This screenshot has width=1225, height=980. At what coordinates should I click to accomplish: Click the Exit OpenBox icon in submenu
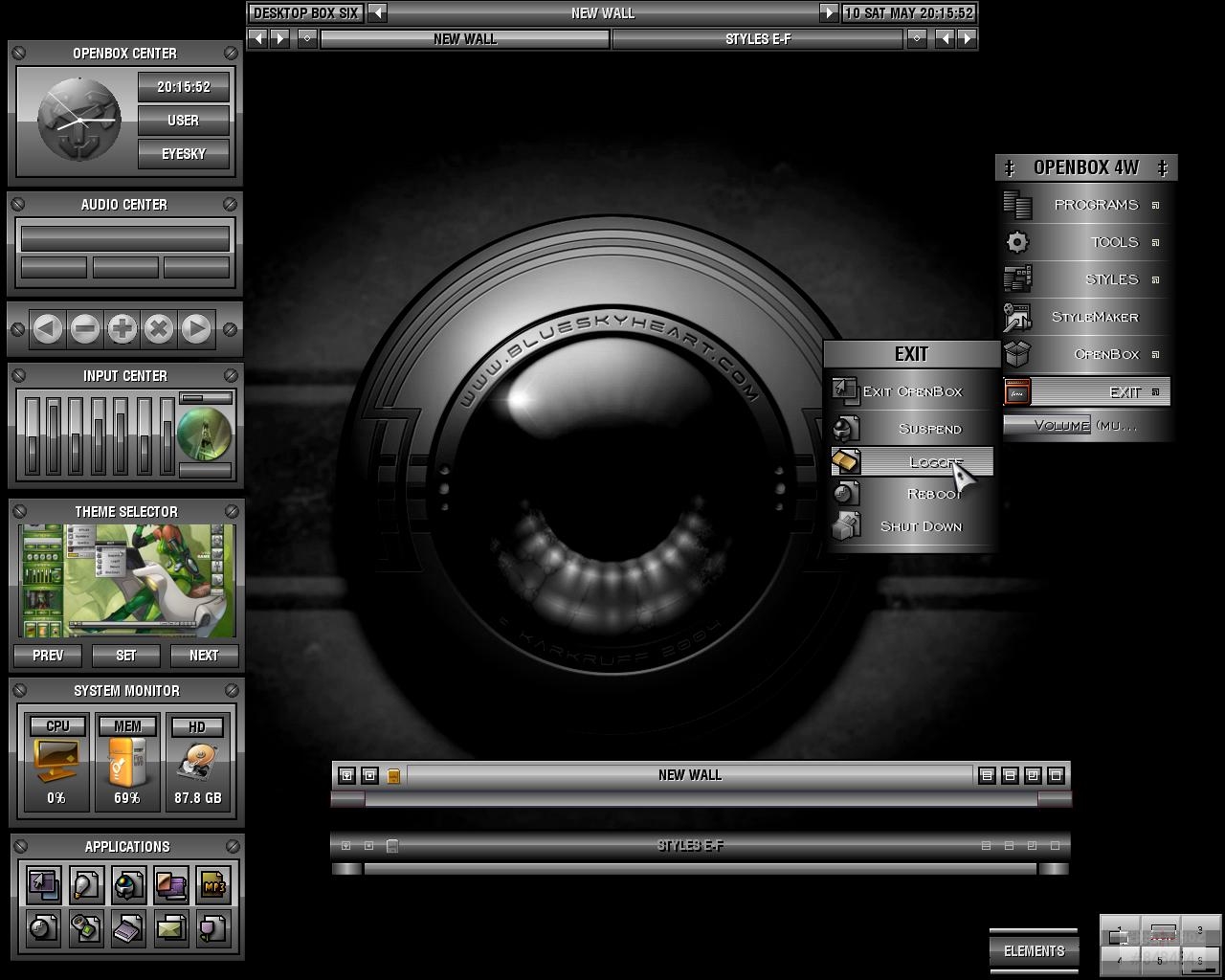845,390
